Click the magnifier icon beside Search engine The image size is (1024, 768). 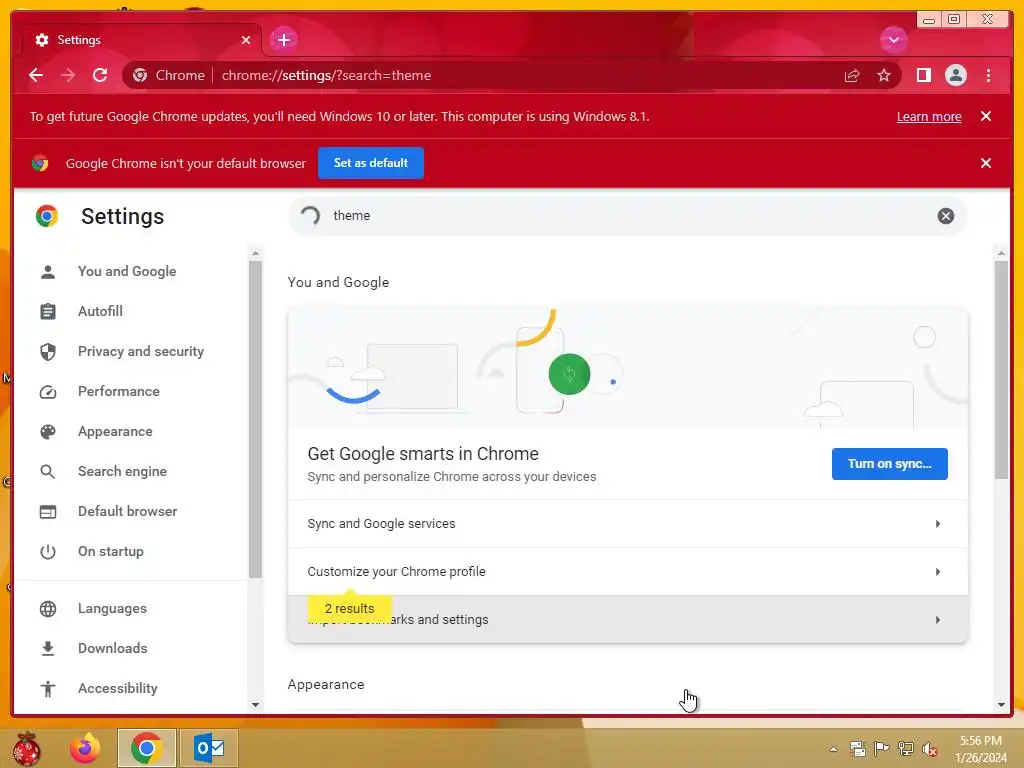[x=48, y=472]
